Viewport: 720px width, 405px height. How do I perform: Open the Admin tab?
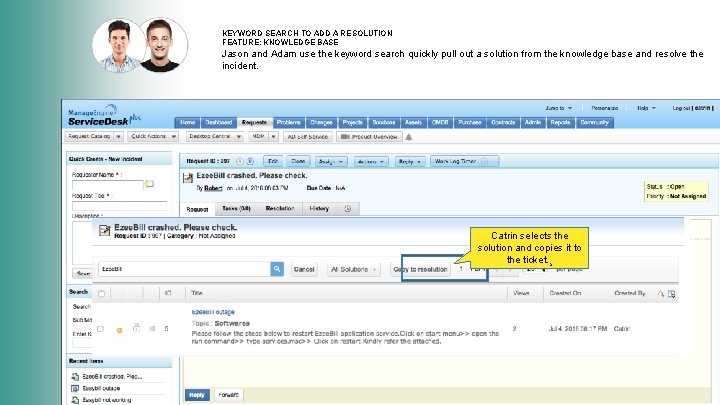533,123
